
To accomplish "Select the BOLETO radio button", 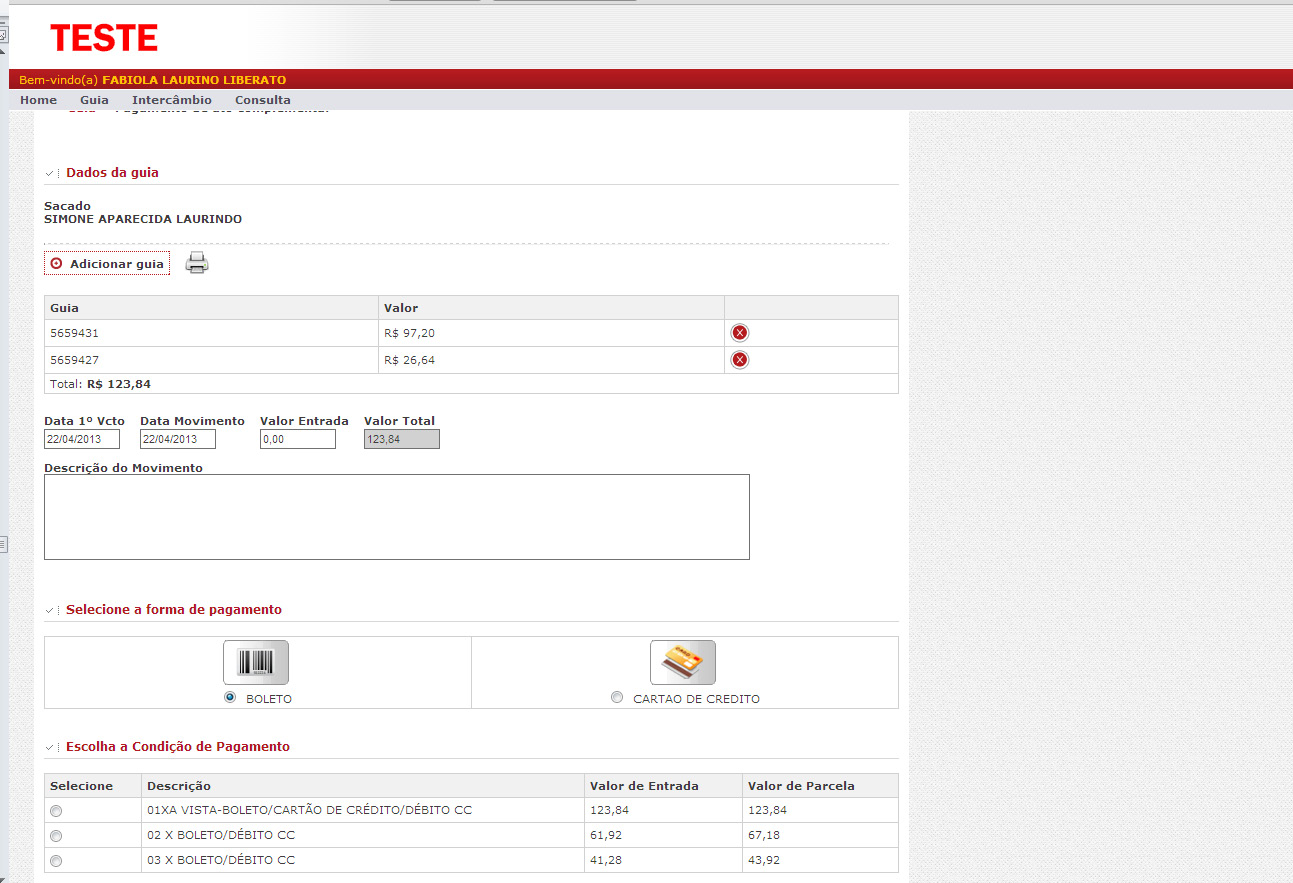I will coord(231,697).
